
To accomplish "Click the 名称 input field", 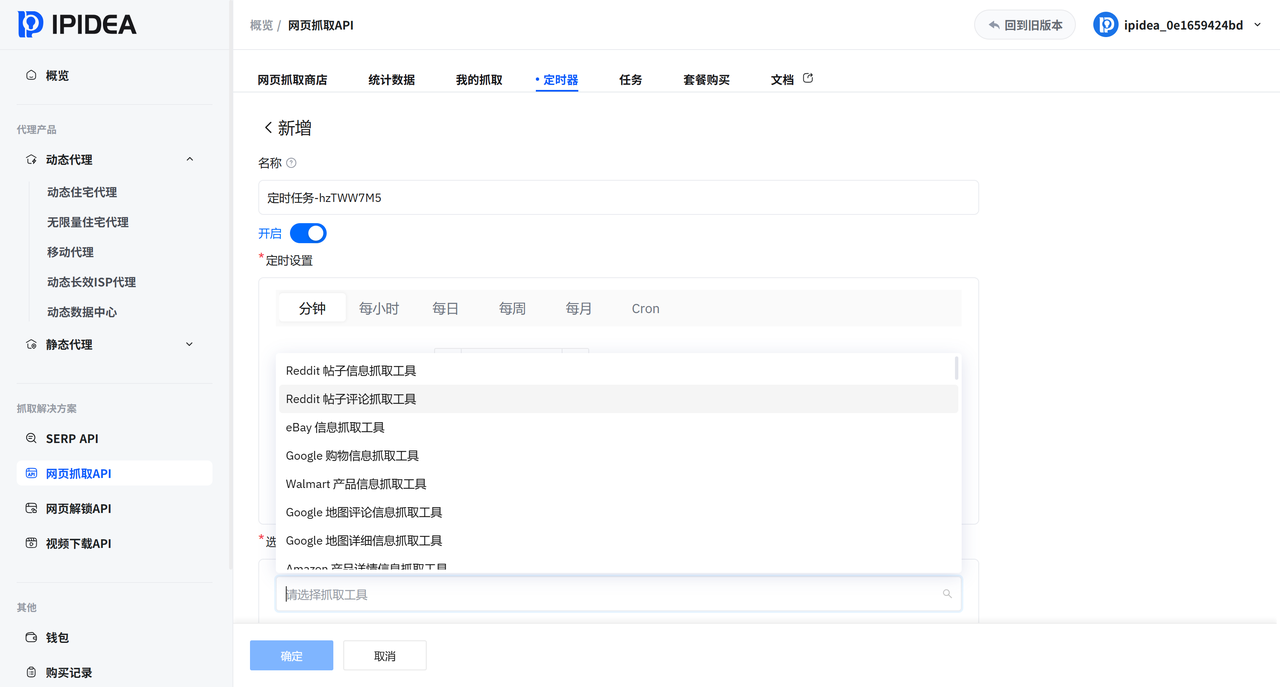I will [x=618, y=197].
